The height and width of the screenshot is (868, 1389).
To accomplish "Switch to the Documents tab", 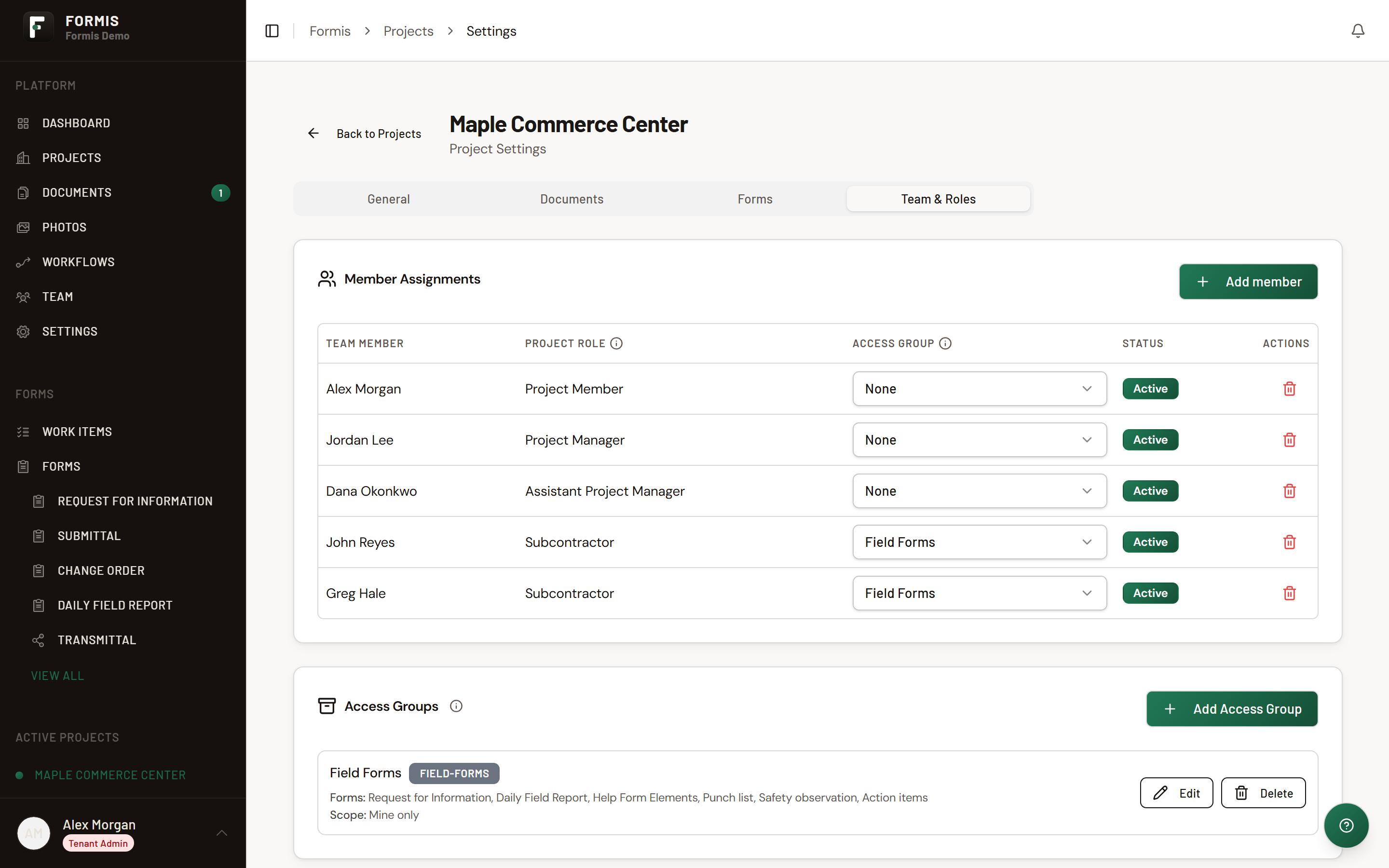I will tap(572, 199).
